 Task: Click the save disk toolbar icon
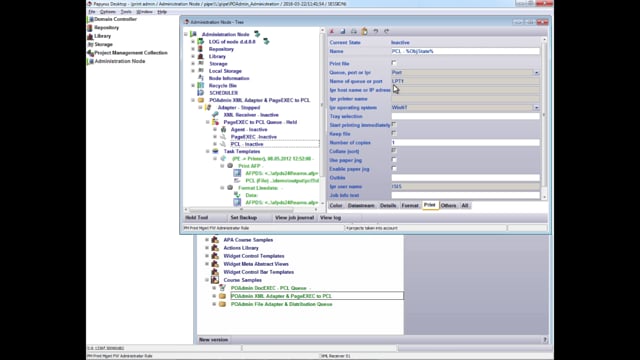point(343,31)
